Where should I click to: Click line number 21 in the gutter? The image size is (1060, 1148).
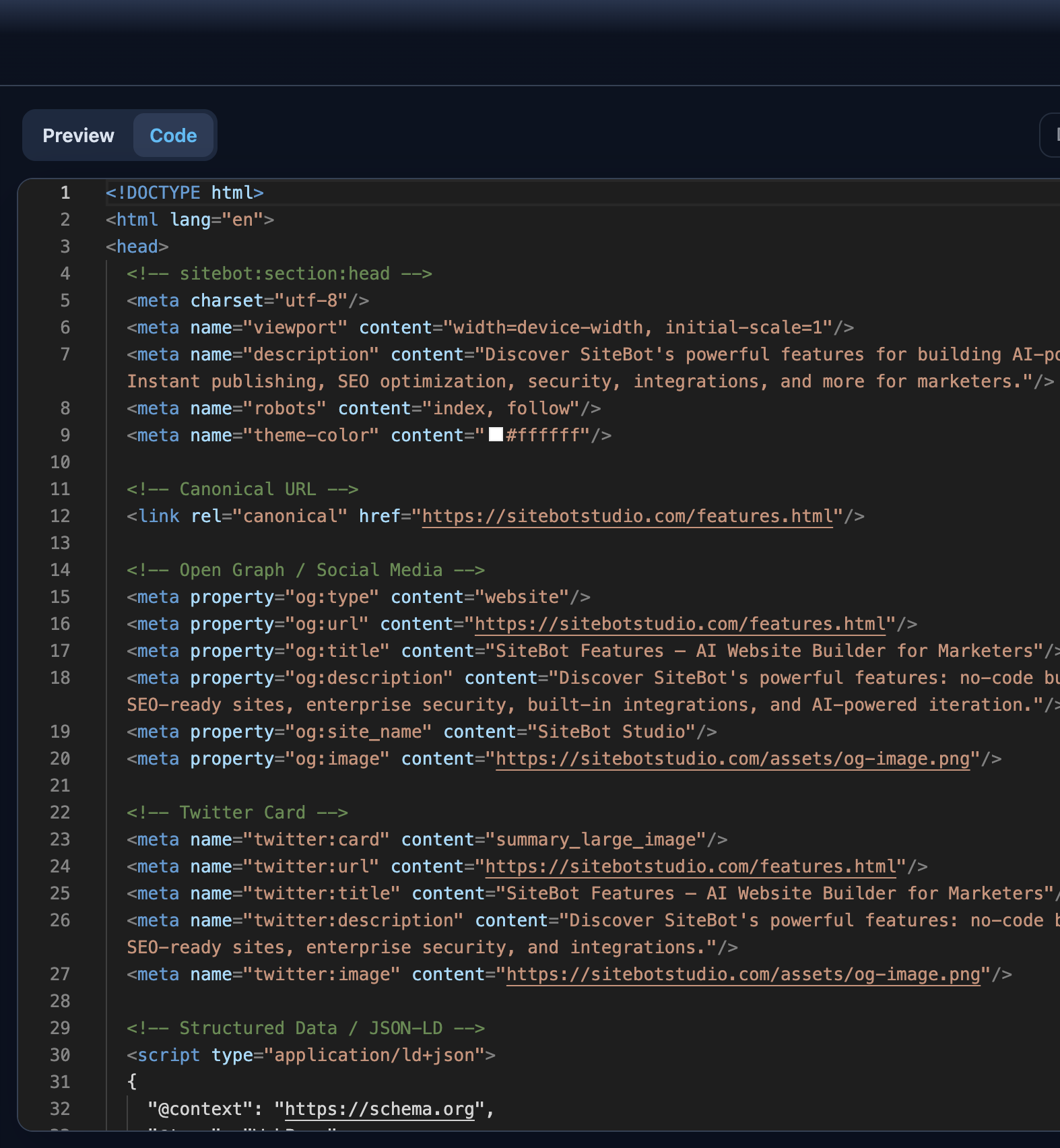pos(60,786)
